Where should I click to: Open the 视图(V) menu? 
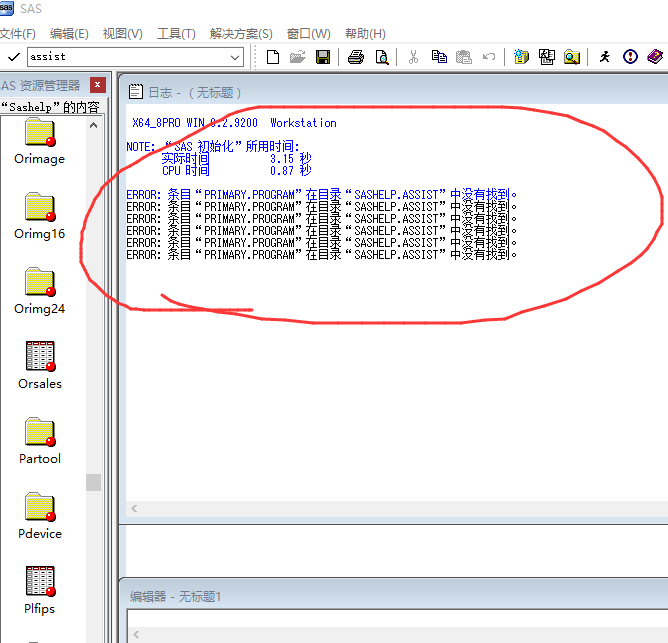(122, 34)
